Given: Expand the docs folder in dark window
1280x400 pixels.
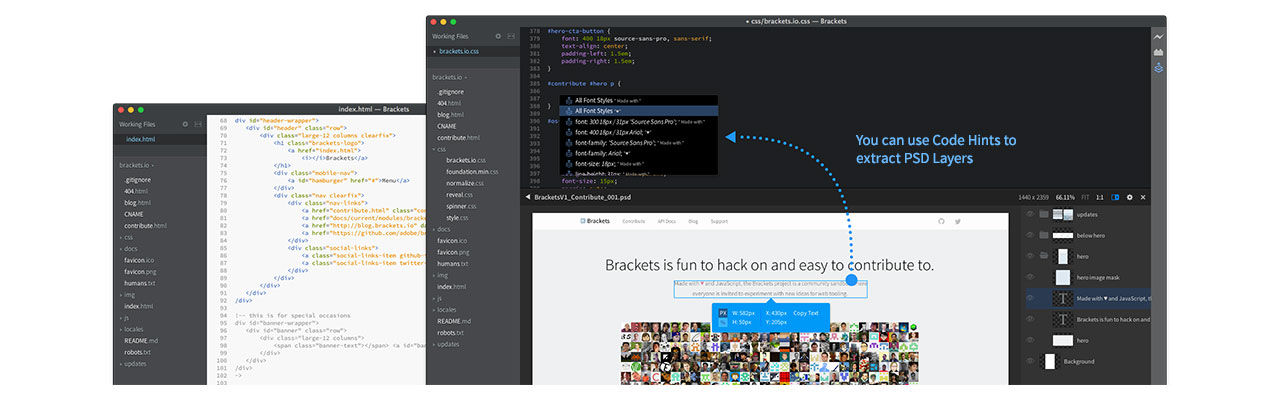Looking at the screenshot, I should pos(441,229).
